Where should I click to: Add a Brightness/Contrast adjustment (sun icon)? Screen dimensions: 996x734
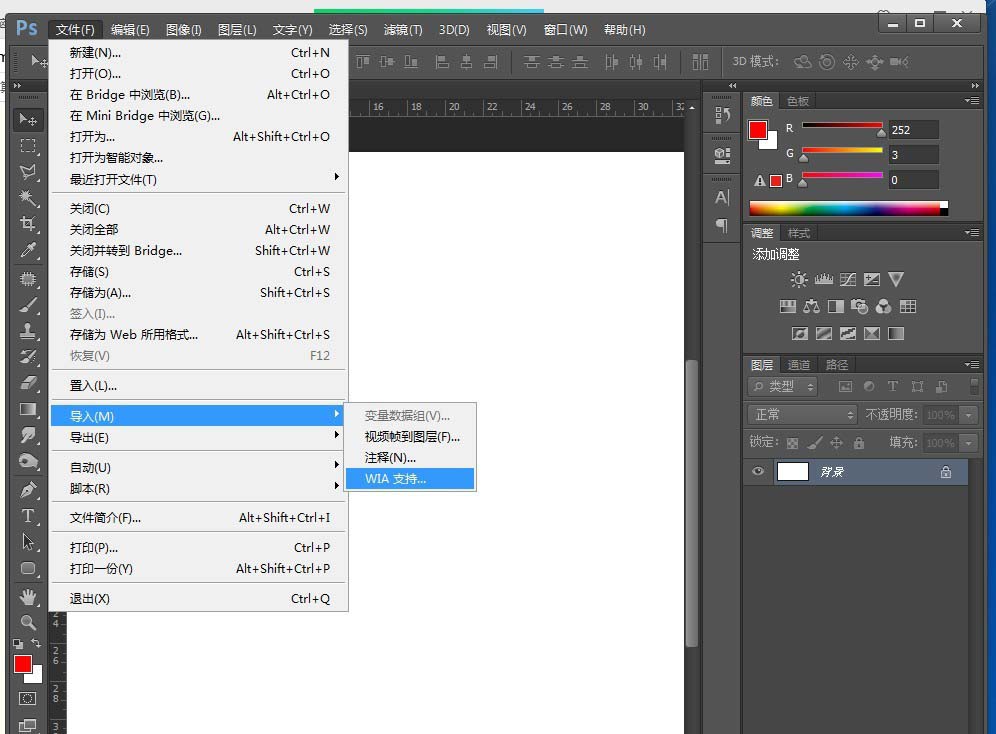798,280
